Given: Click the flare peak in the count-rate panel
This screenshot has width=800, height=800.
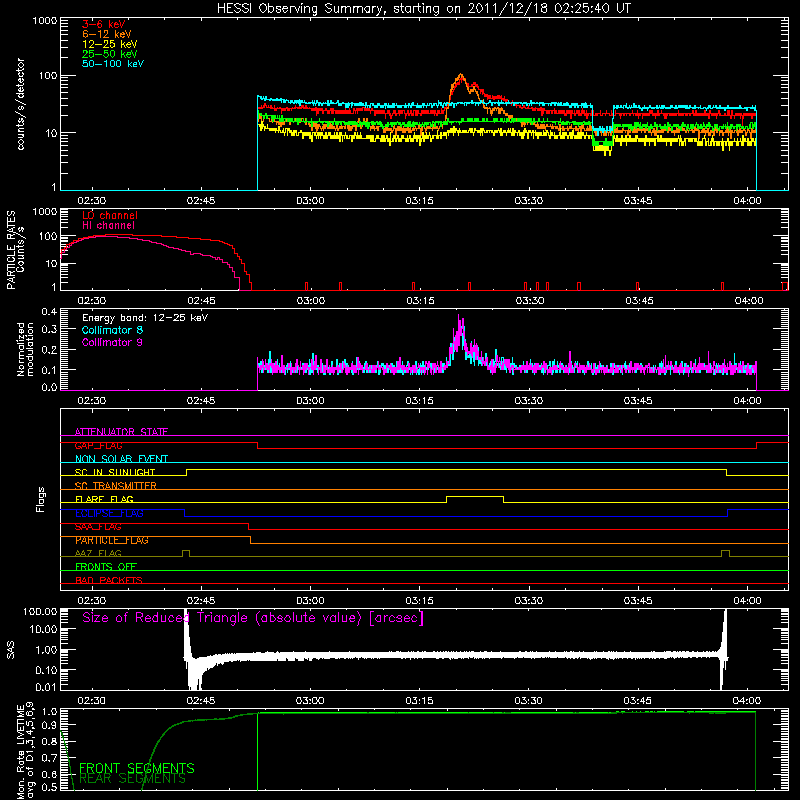Looking at the screenshot, I should pos(461,77).
